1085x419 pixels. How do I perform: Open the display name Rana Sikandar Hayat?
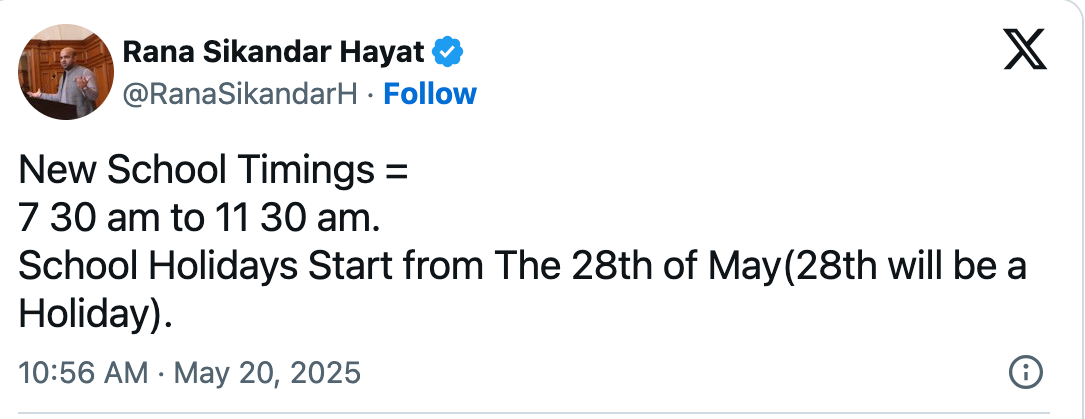coord(273,52)
